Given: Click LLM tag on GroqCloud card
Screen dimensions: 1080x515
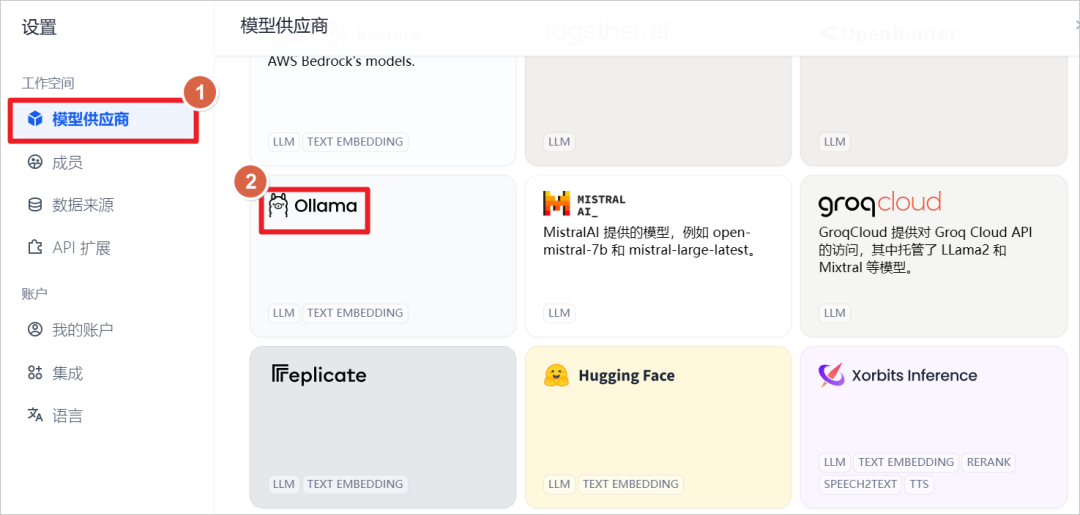Looking at the screenshot, I should 835,313.
